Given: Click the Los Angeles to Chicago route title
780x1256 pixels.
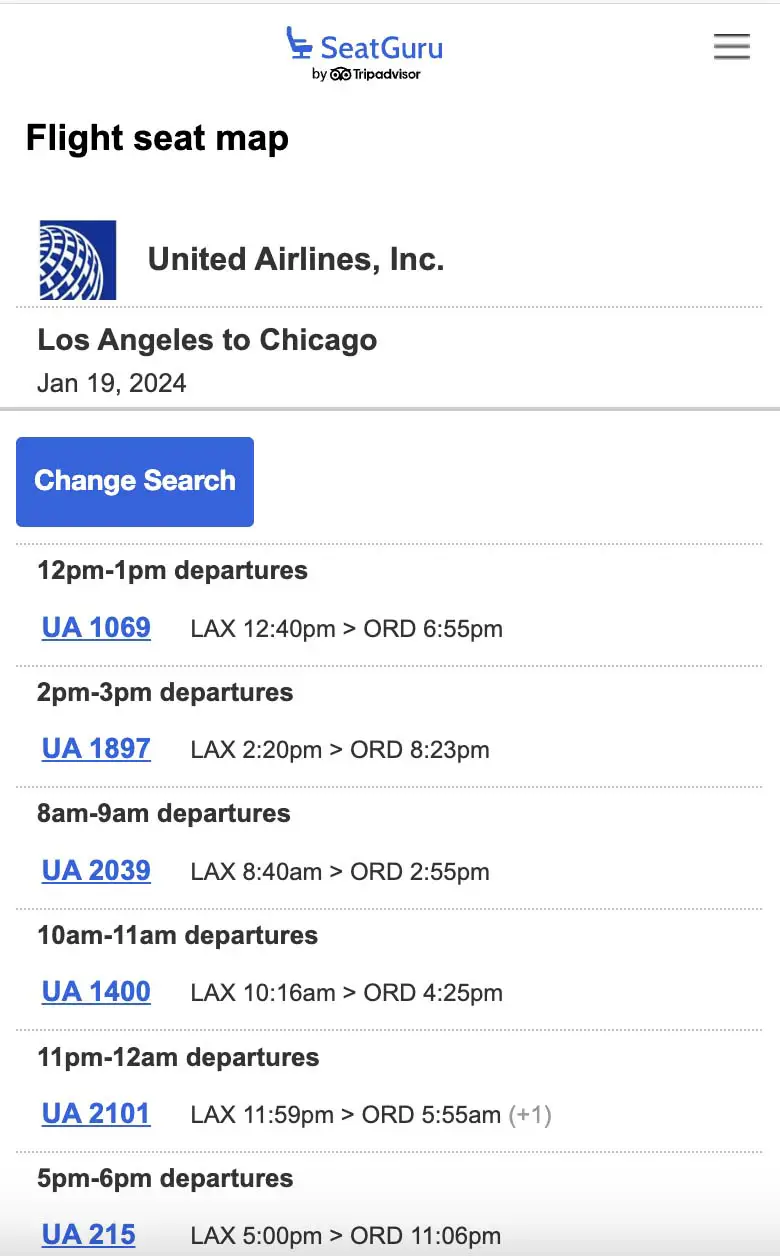Looking at the screenshot, I should point(207,340).
